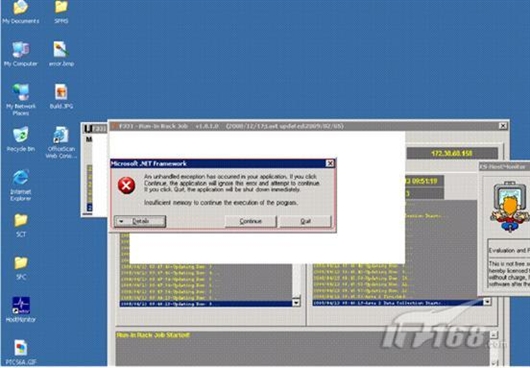Click 'Run-In Rack Job Started' status text

(x=153, y=335)
